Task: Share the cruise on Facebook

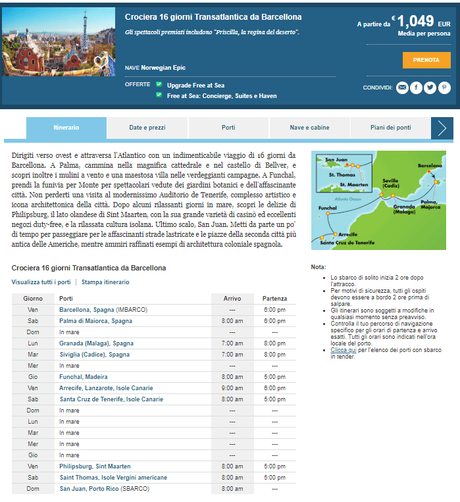Action: click(x=416, y=88)
